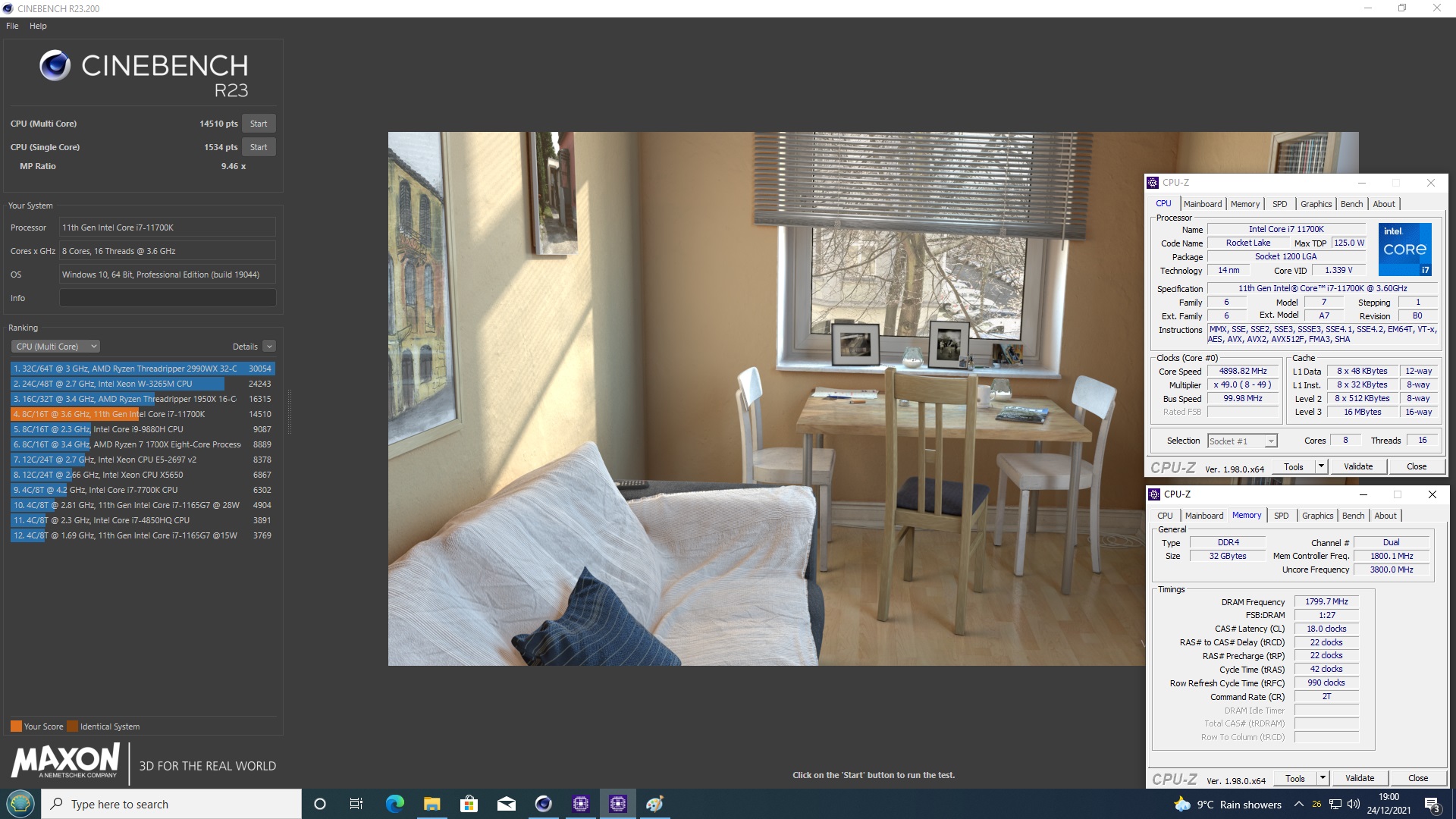Click Close button in upper CPU-Z window
This screenshot has width=1456, height=819.
(x=1417, y=466)
